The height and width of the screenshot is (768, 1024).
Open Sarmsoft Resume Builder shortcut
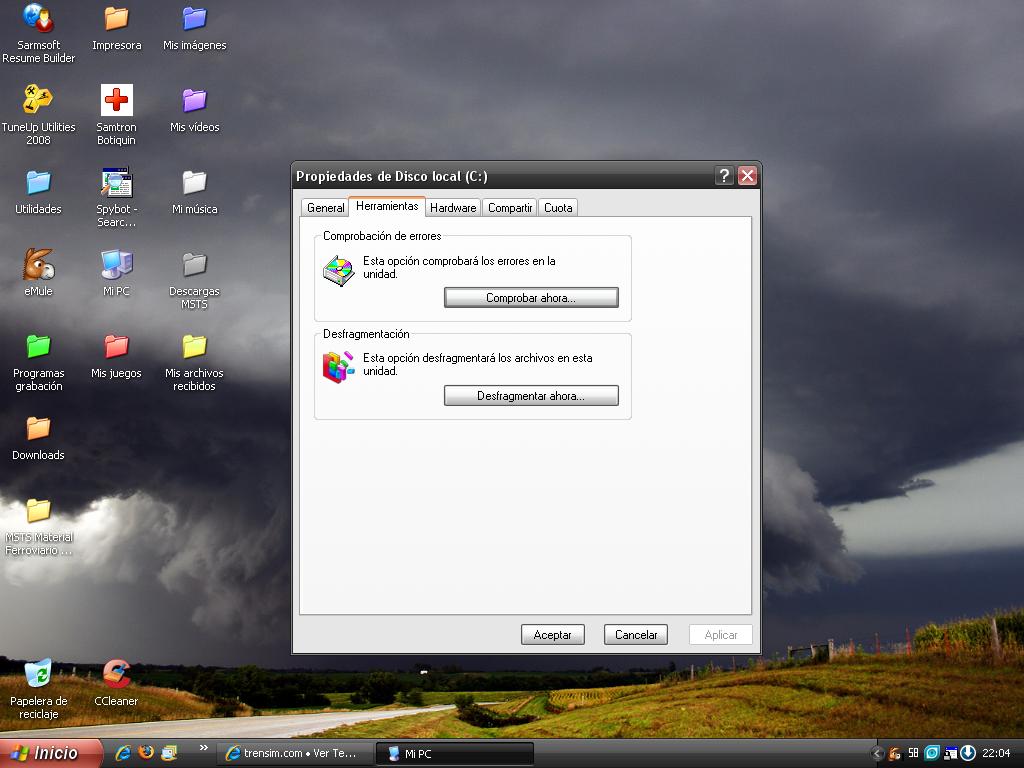click(x=38, y=19)
